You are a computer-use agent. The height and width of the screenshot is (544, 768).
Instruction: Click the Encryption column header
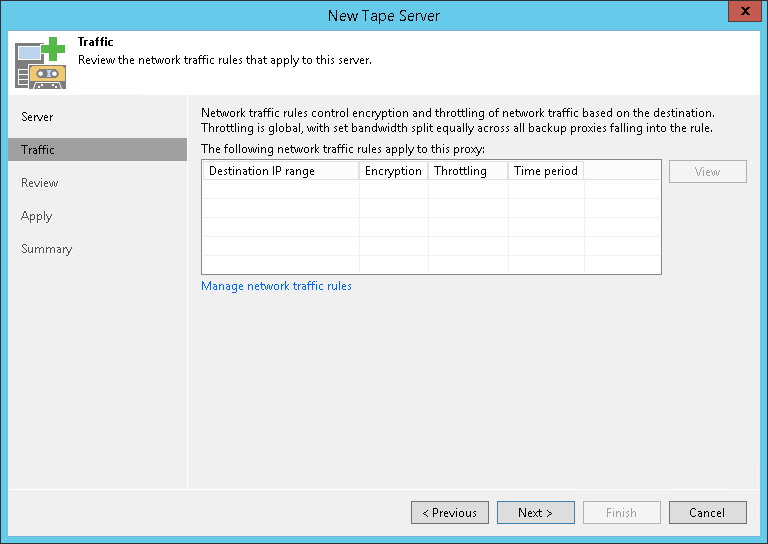pos(393,171)
